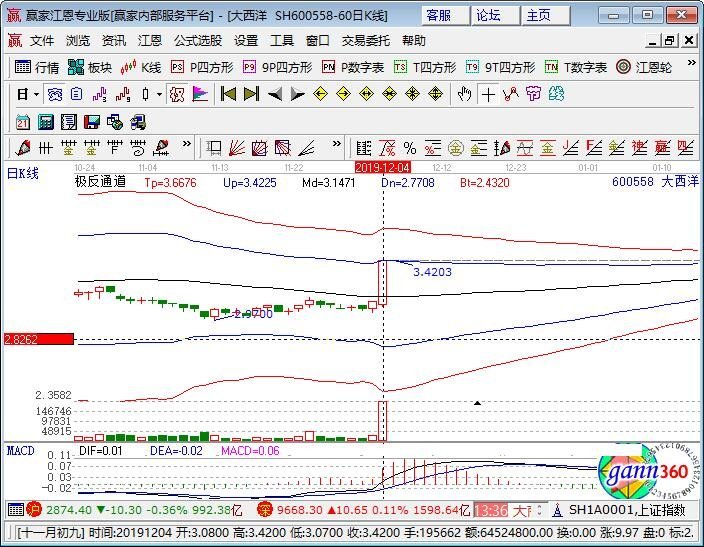Click the price list grid icon
Image resolution: width=704 pixels, height=547 pixels.
click(363, 148)
